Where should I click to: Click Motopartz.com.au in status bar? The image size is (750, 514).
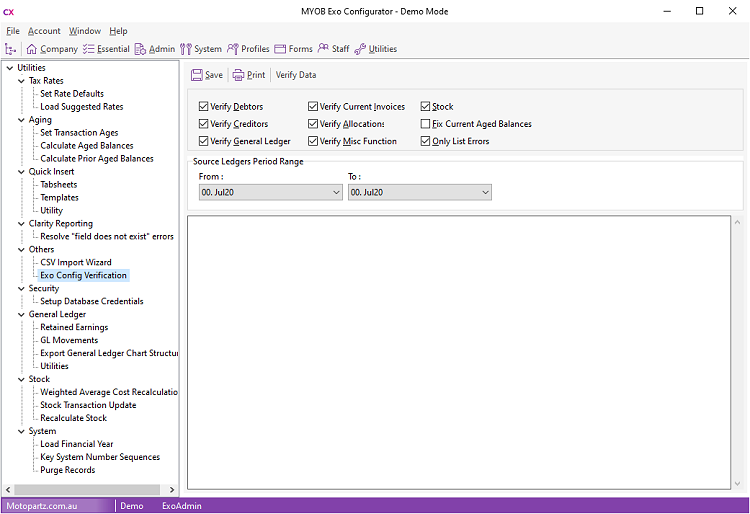(42, 506)
